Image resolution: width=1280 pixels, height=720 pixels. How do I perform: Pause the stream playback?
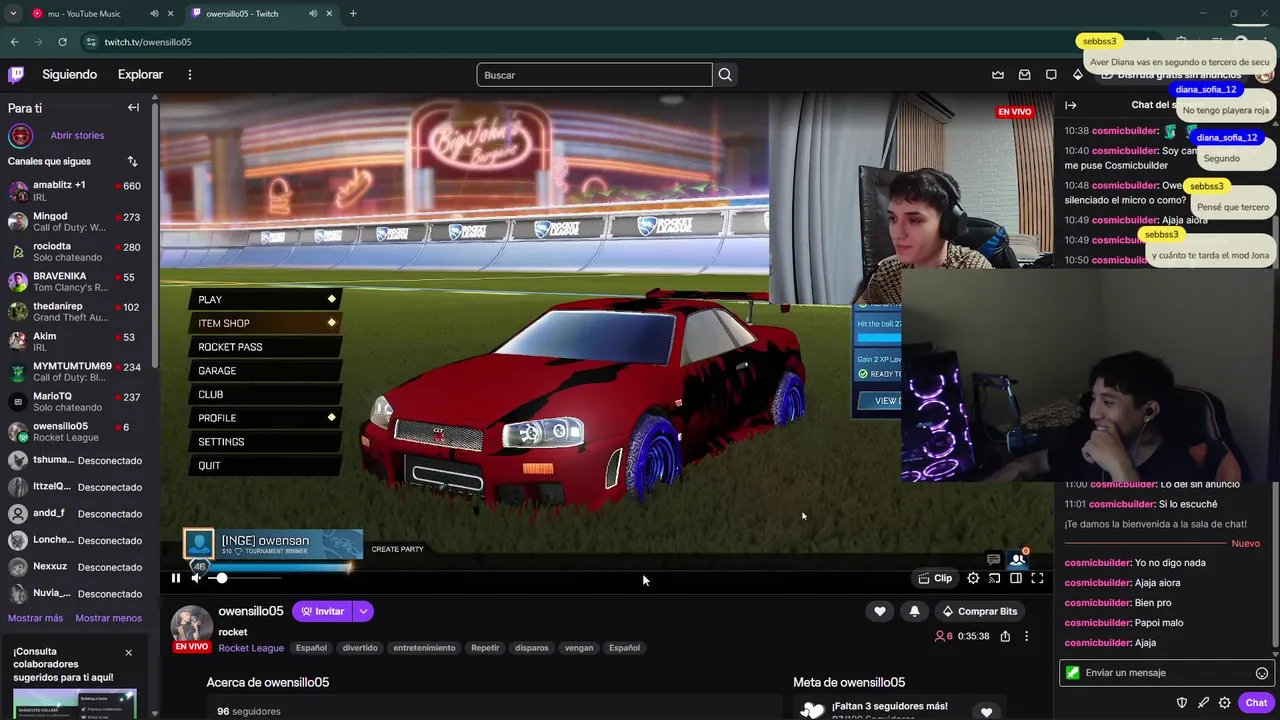pos(175,578)
